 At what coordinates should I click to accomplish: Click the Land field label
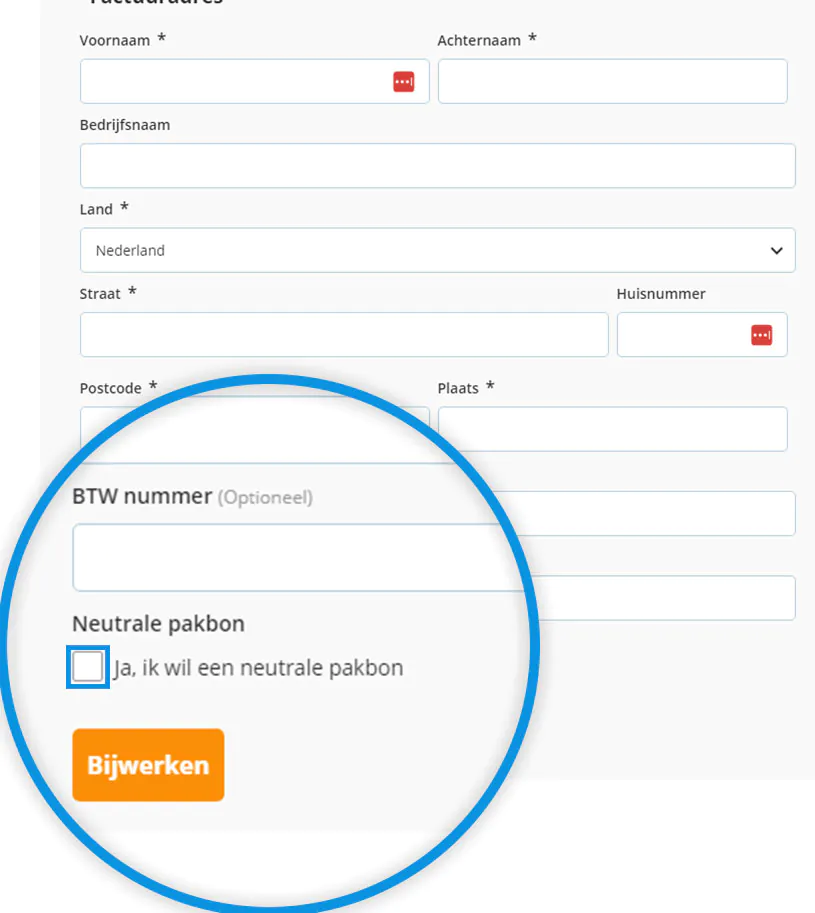pyautogui.click(x=96, y=209)
